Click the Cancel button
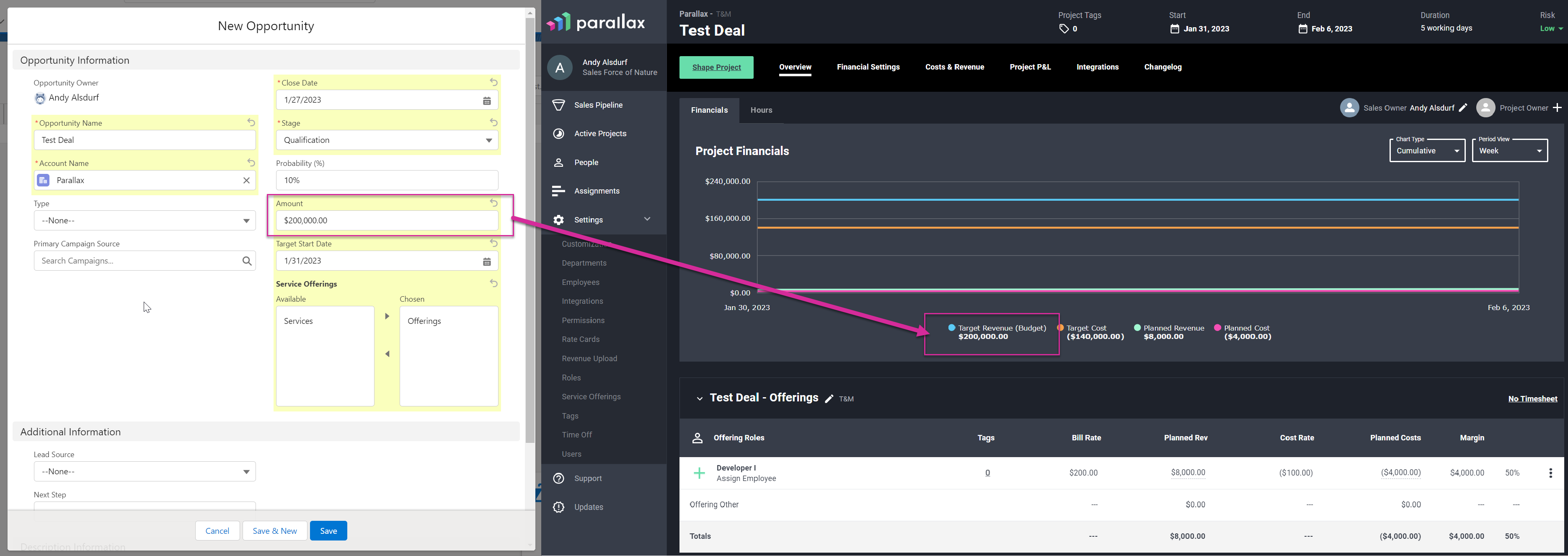 coord(217,531)
